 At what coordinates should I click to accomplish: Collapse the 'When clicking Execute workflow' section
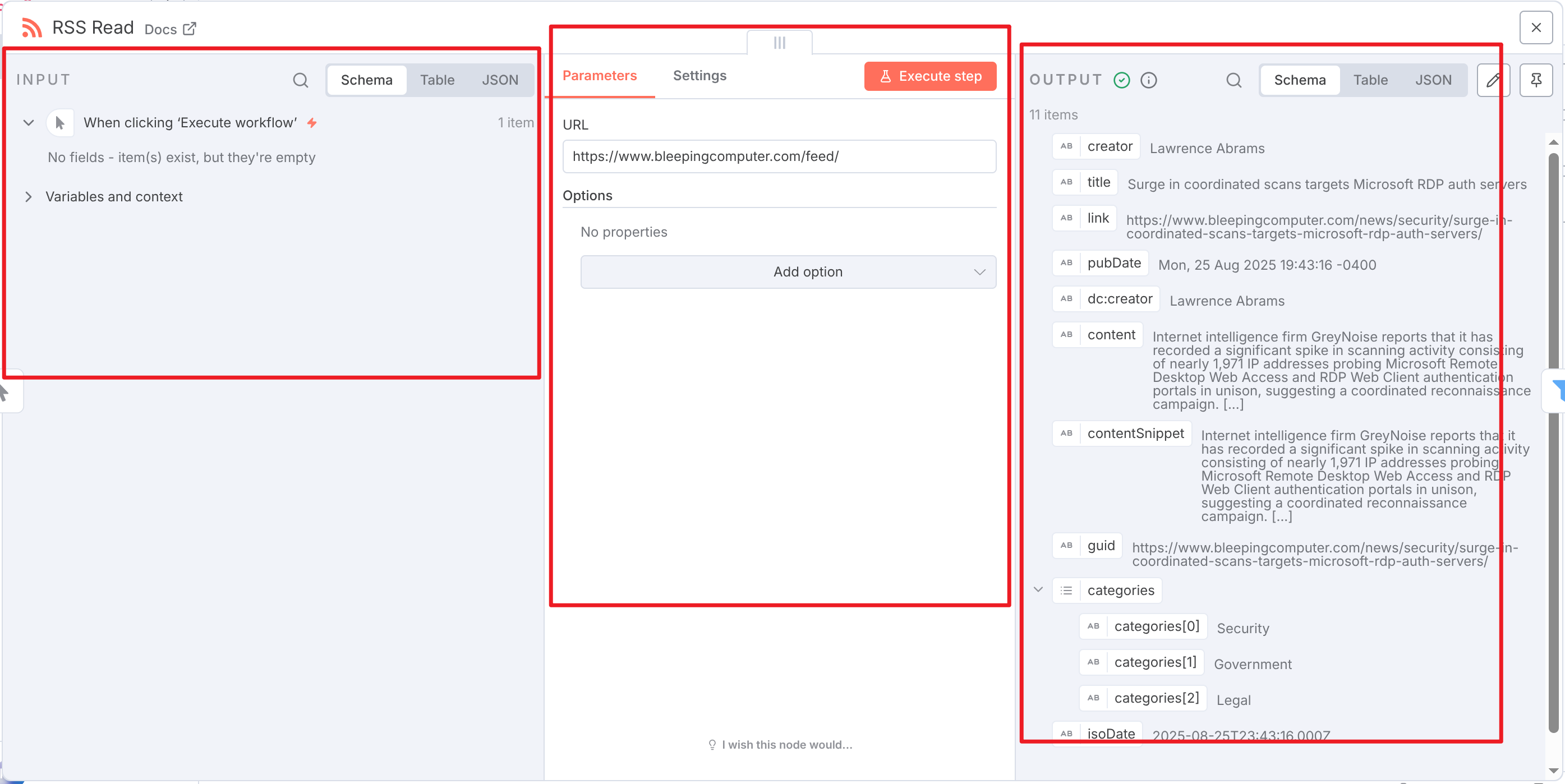click(29, 123)
